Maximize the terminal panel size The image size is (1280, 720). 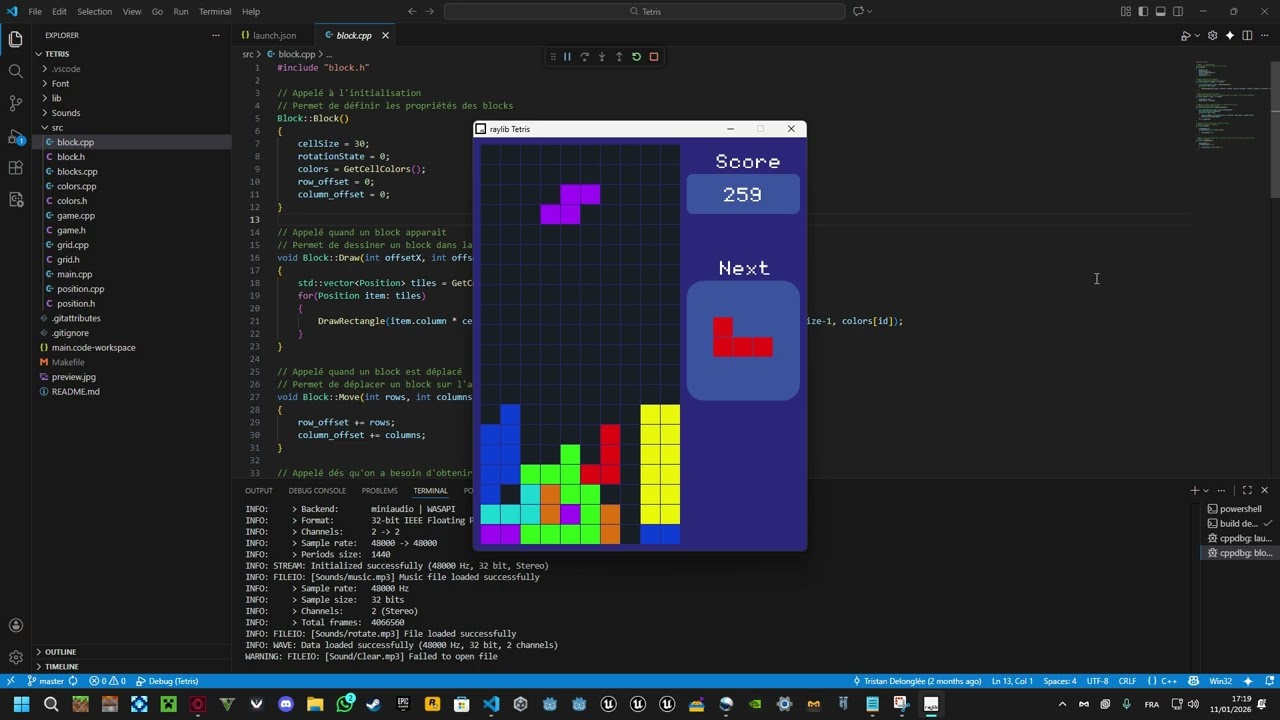tap(1247, 490)
